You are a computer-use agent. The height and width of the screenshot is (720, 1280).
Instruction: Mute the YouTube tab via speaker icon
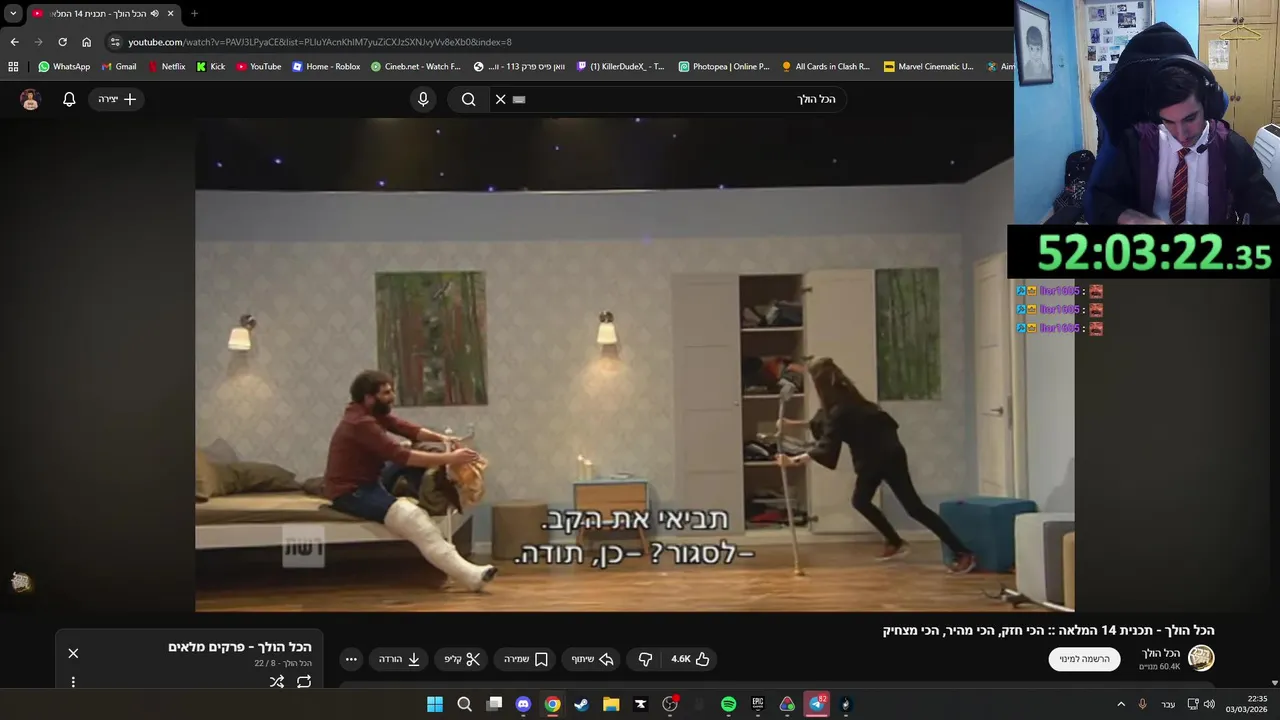click(x=154, y=13)
